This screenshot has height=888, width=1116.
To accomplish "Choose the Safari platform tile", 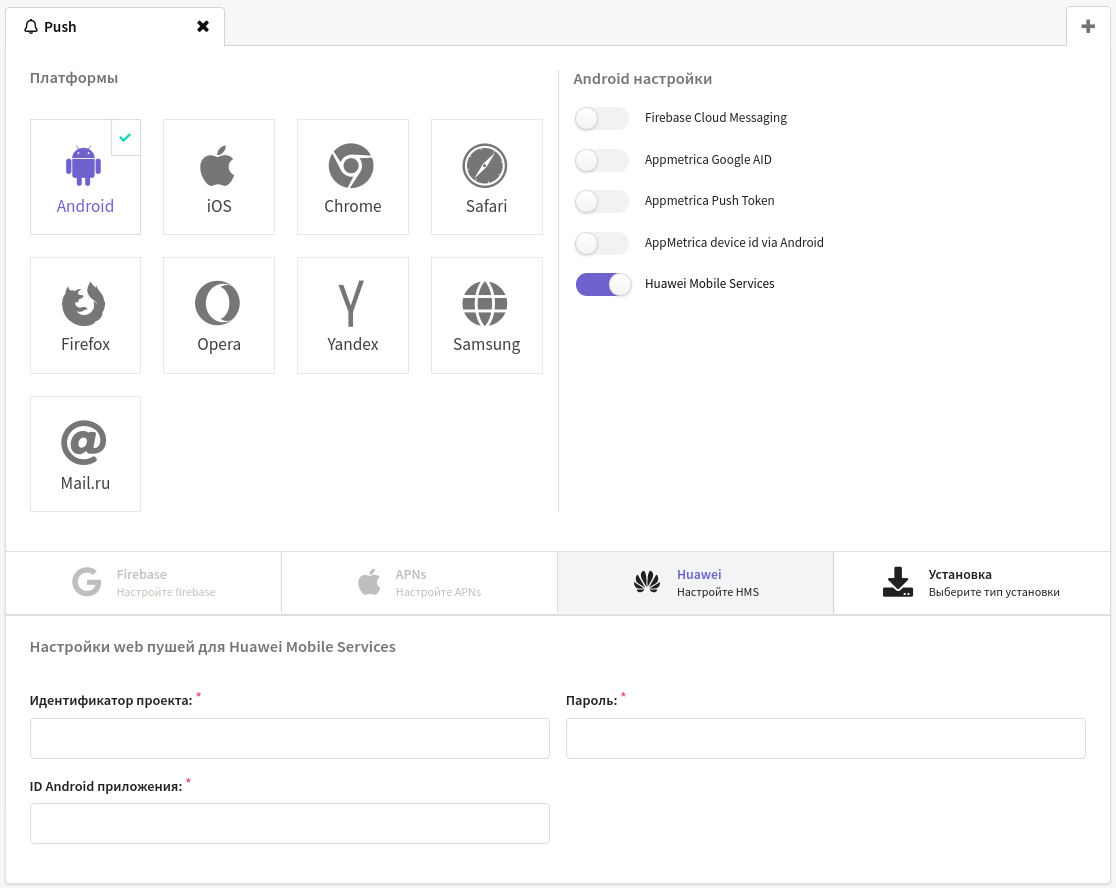I will pos(486,176).
